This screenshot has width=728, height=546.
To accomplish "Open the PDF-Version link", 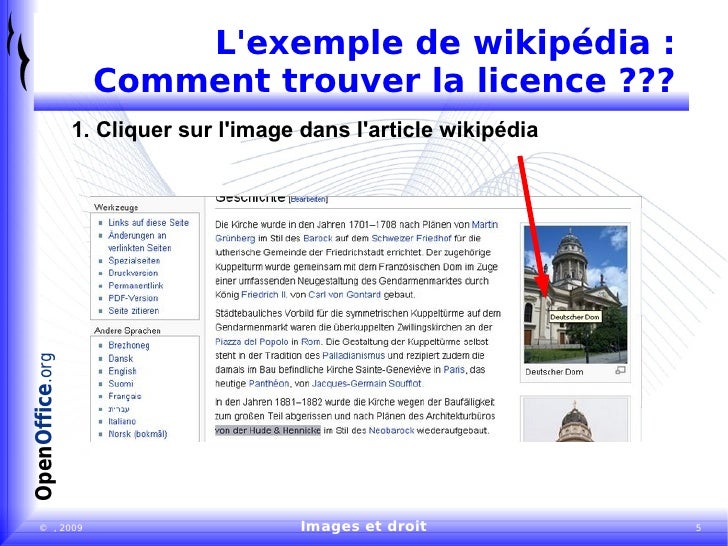I will click(133, 299).
